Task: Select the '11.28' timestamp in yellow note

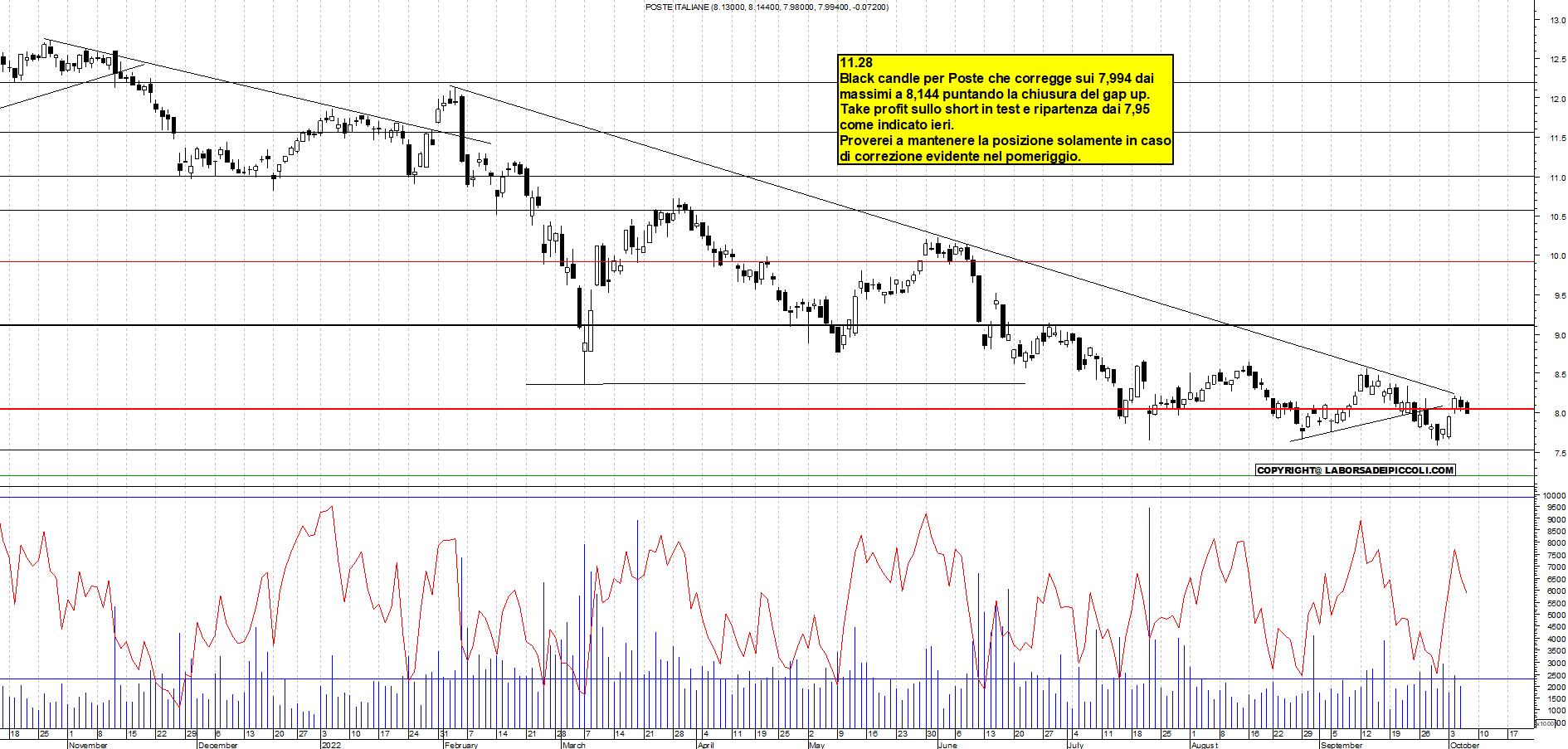Action: (856, 63)
